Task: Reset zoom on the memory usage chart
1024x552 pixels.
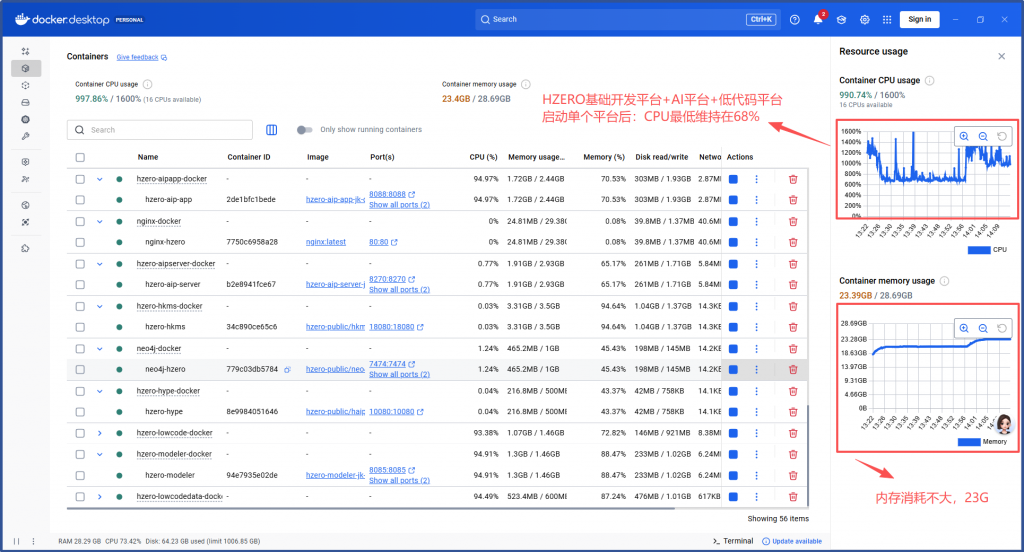Action: pos(1002,328)
